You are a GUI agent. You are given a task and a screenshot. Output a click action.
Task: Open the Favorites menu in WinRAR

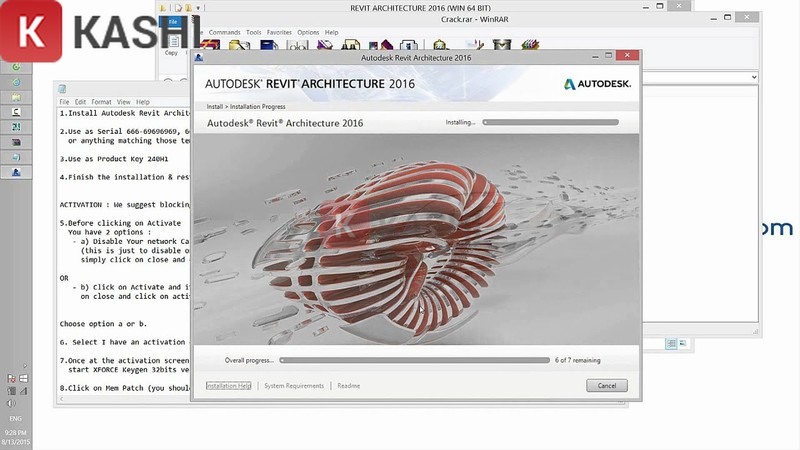281,32
